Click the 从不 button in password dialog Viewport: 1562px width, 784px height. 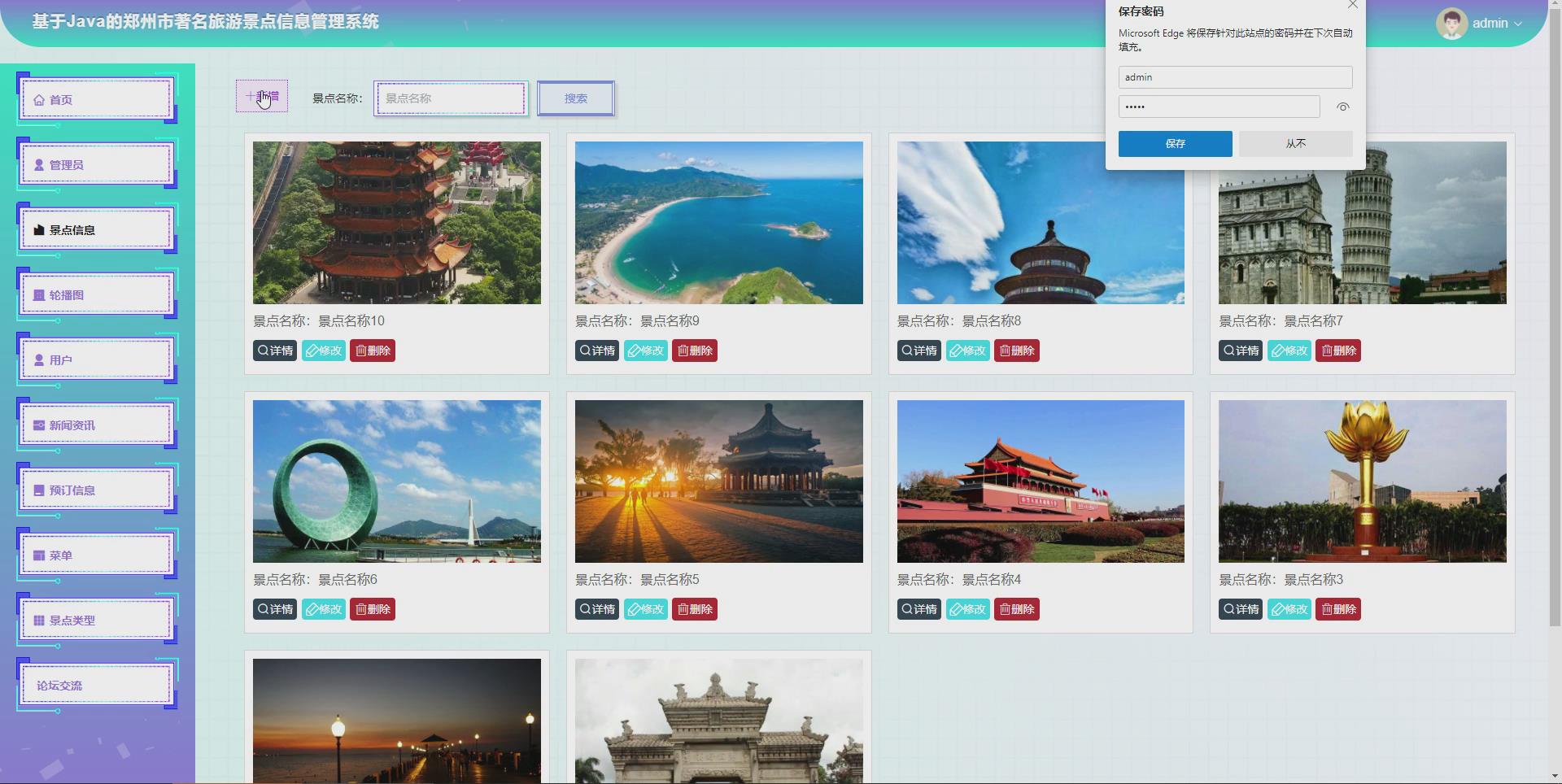(1295, 143)
